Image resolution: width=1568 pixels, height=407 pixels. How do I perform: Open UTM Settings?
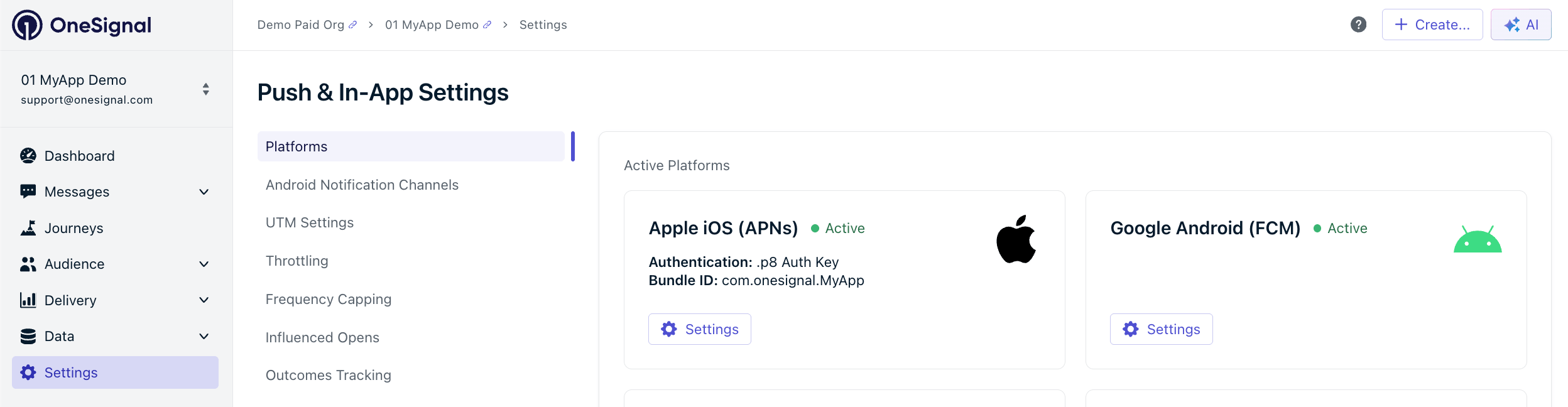tap(310, 222)
